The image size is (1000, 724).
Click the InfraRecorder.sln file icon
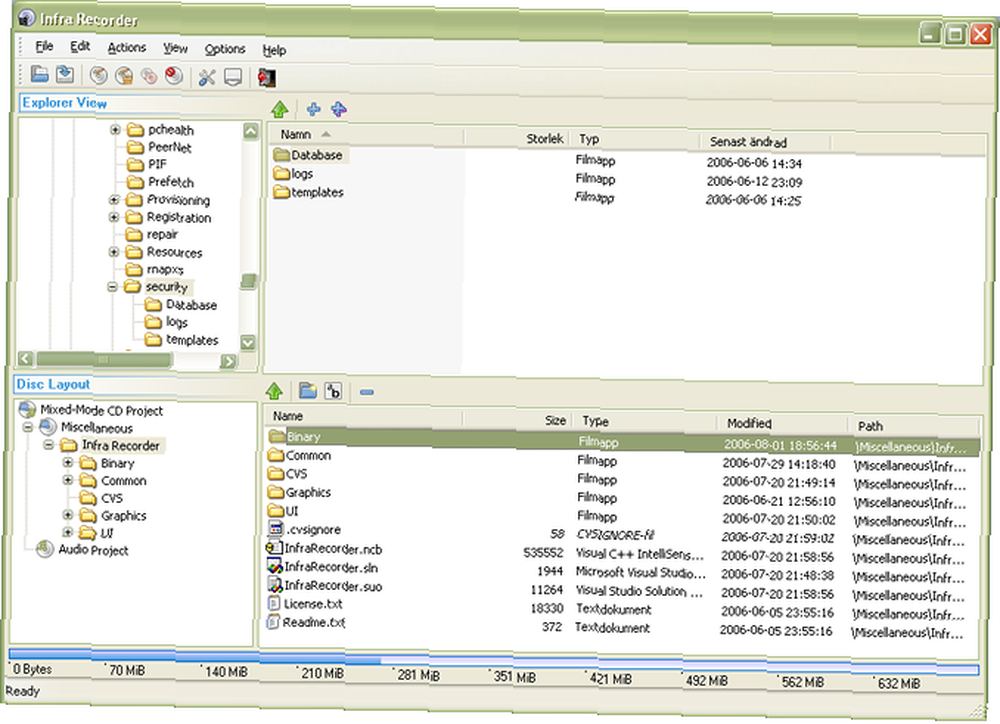(x=274, y=566)
